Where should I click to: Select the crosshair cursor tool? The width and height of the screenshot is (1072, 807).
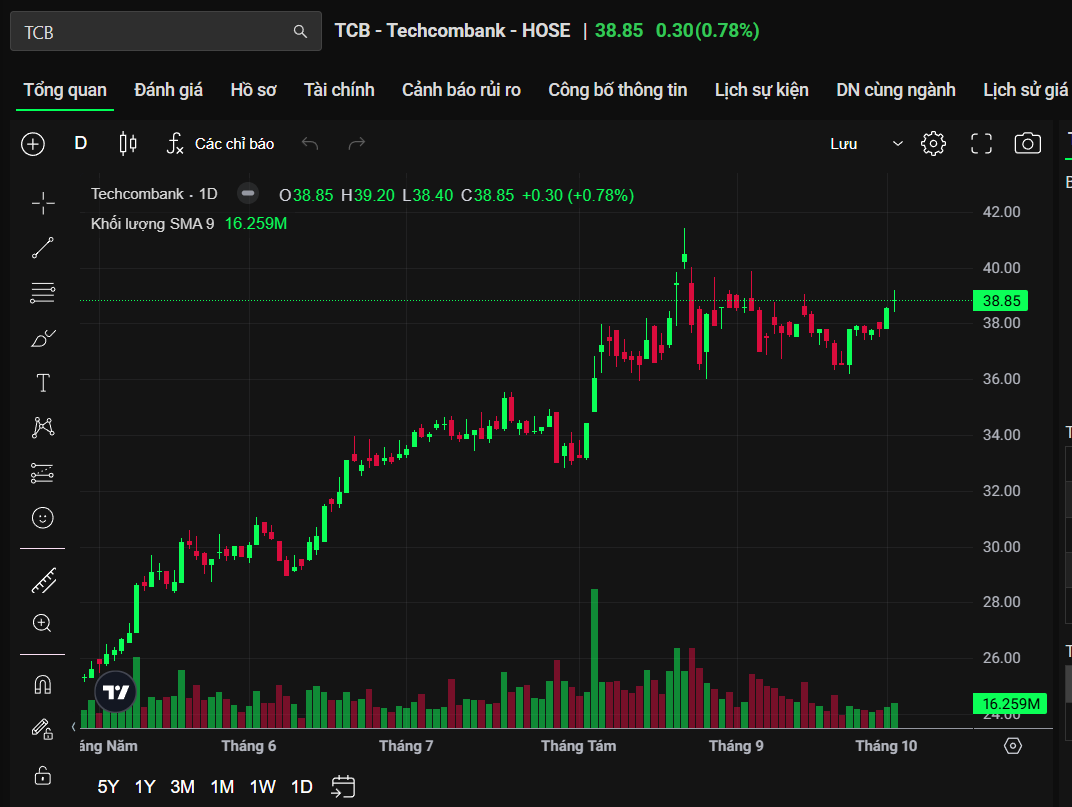click(x=43, y=204)
